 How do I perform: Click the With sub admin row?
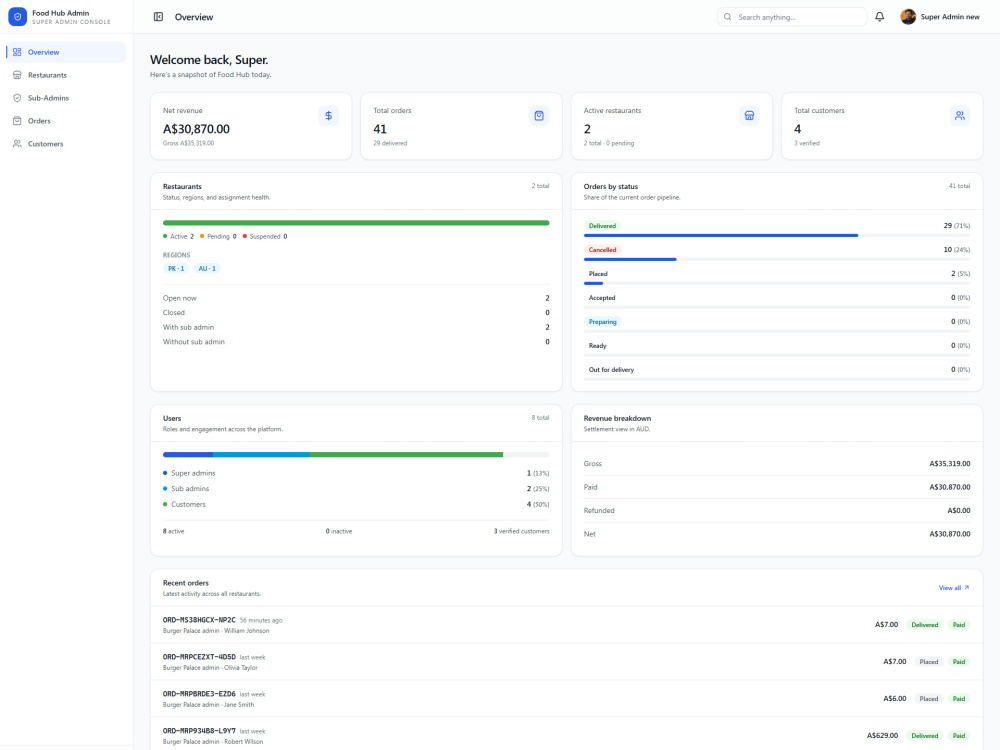point(356,328)
